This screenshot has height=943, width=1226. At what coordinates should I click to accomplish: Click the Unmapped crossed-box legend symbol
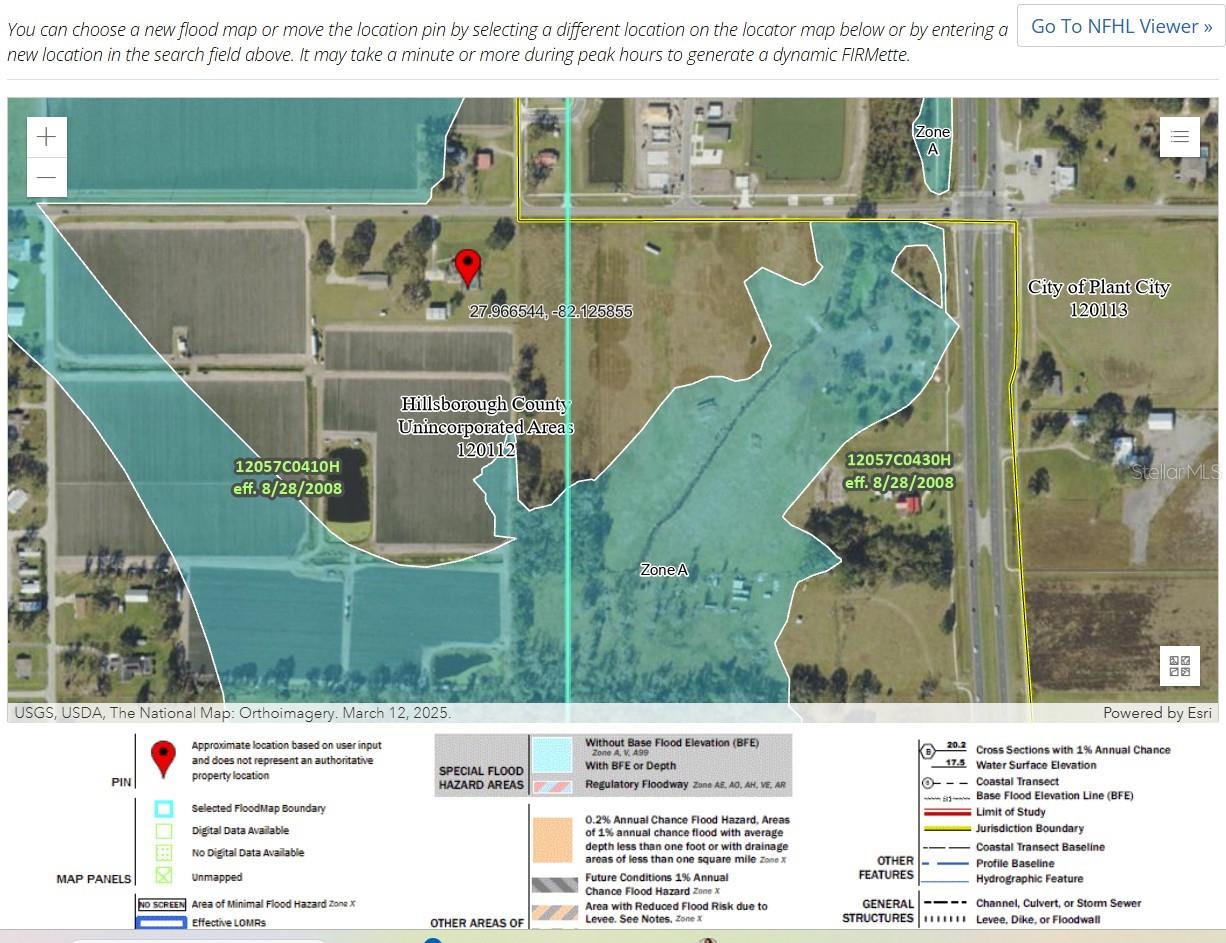(x=164, y=876)
